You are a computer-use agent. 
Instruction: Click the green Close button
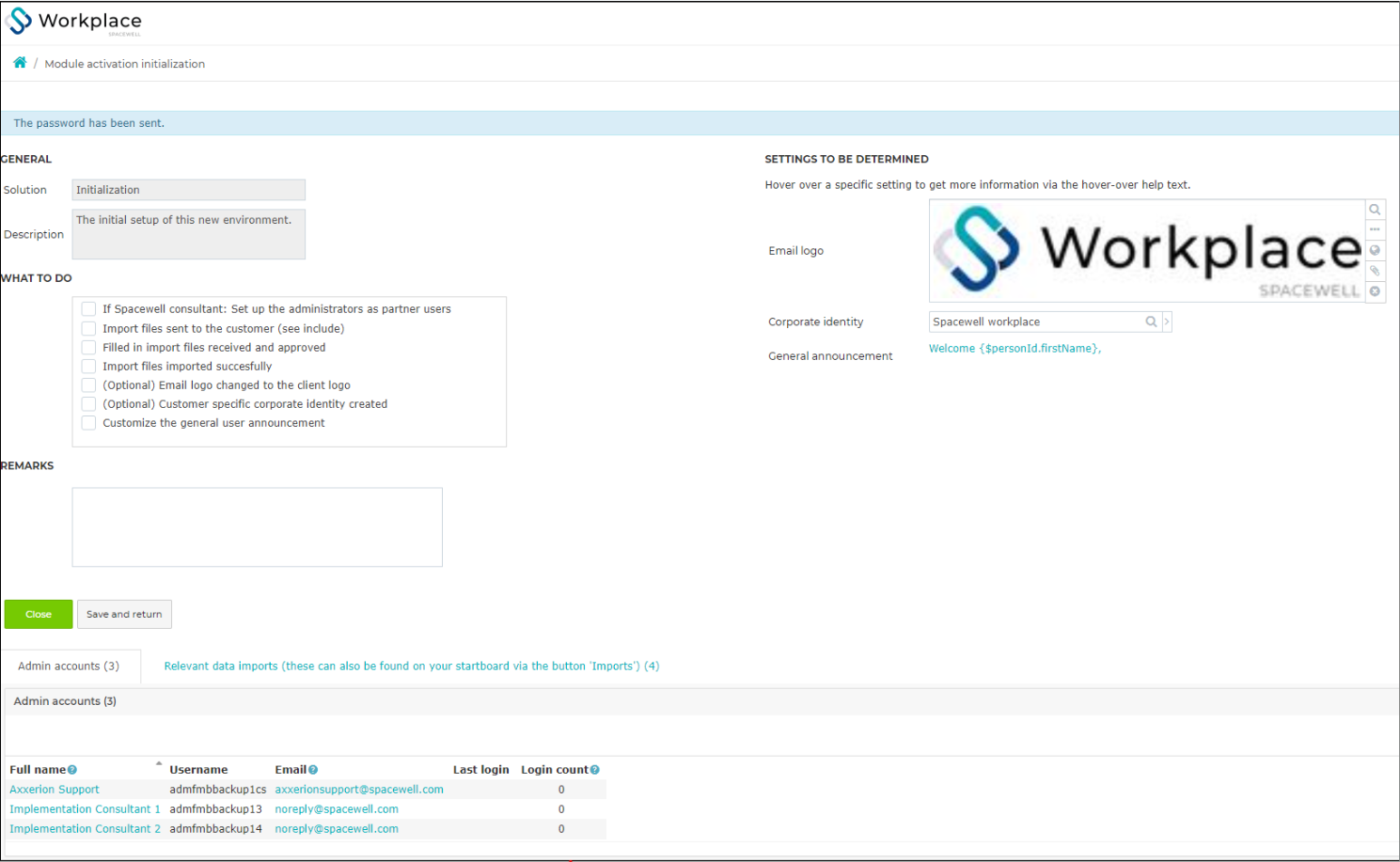click(39, 614)
